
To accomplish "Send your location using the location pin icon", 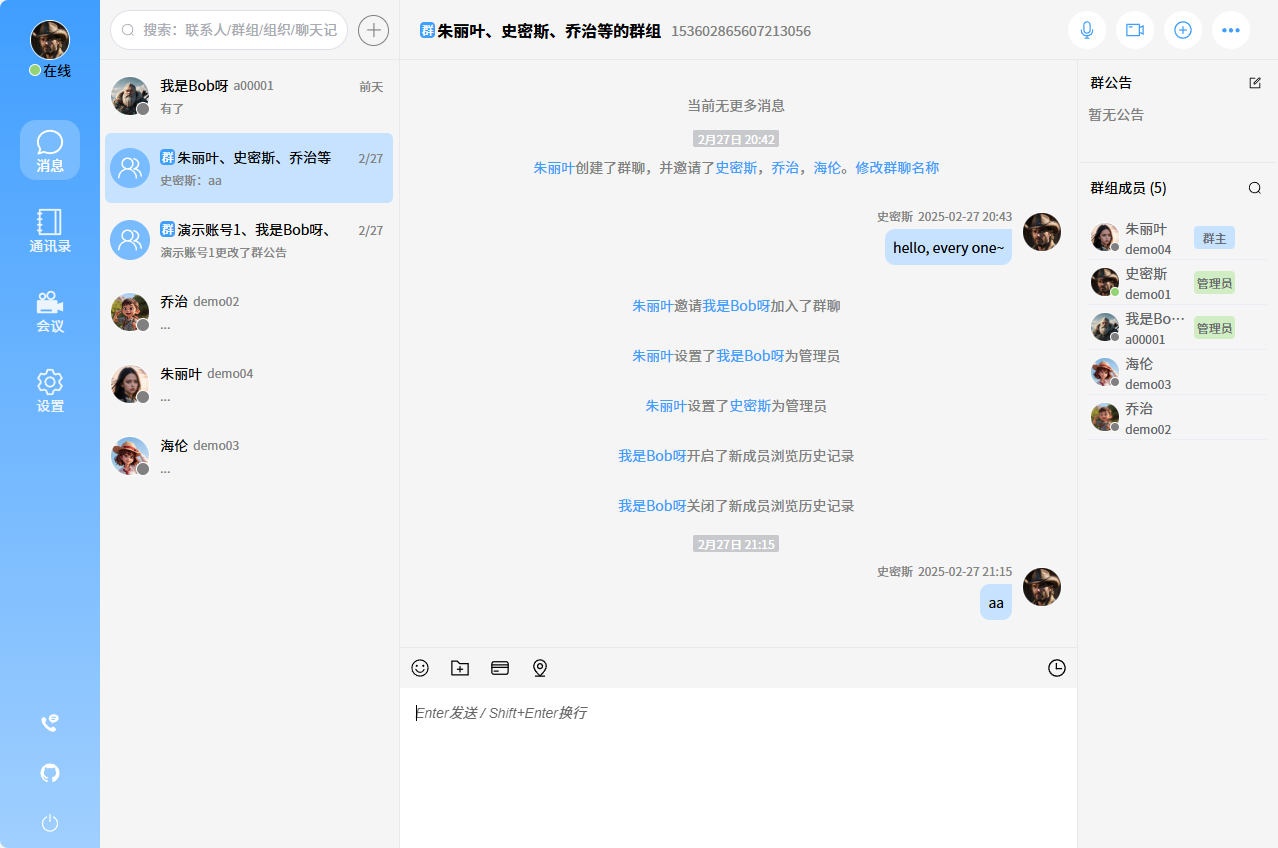I will 539,667.
